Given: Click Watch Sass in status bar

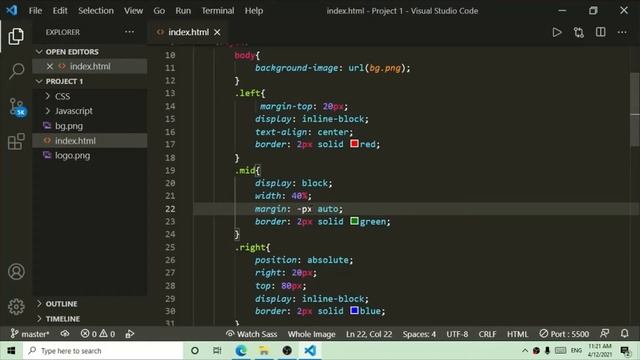Looking at the screenshot, I should 251,334.
